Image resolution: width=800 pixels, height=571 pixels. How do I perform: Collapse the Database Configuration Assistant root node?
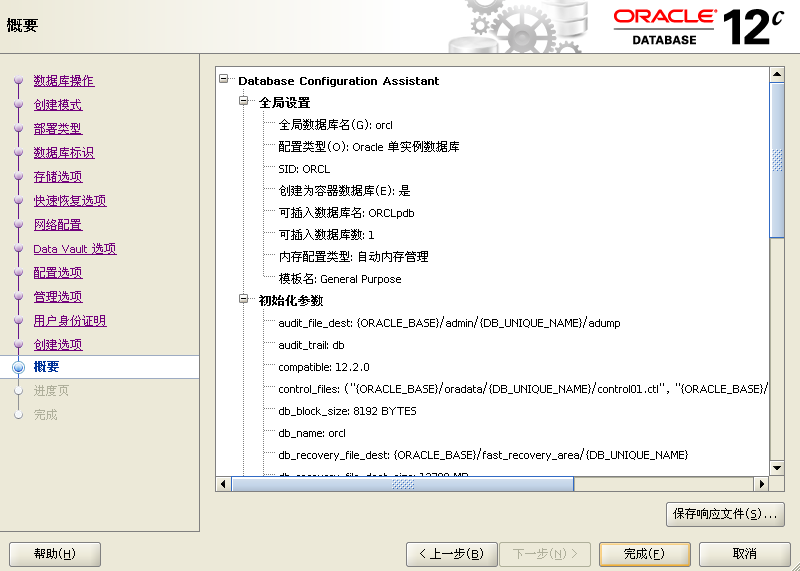(x=223, y=79)
